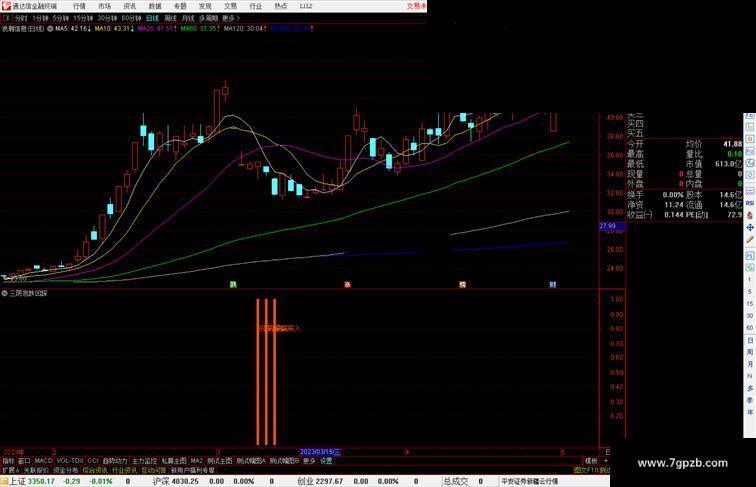Switch chart to 30分钟 period

click(x=107, y=18)
